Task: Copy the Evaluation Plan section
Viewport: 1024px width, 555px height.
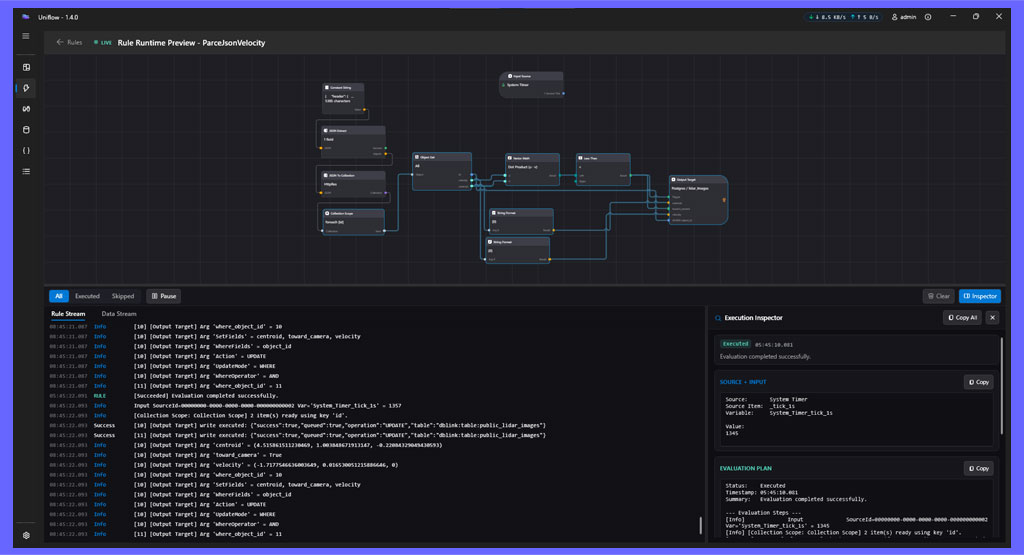Action: tap(978, 468)
